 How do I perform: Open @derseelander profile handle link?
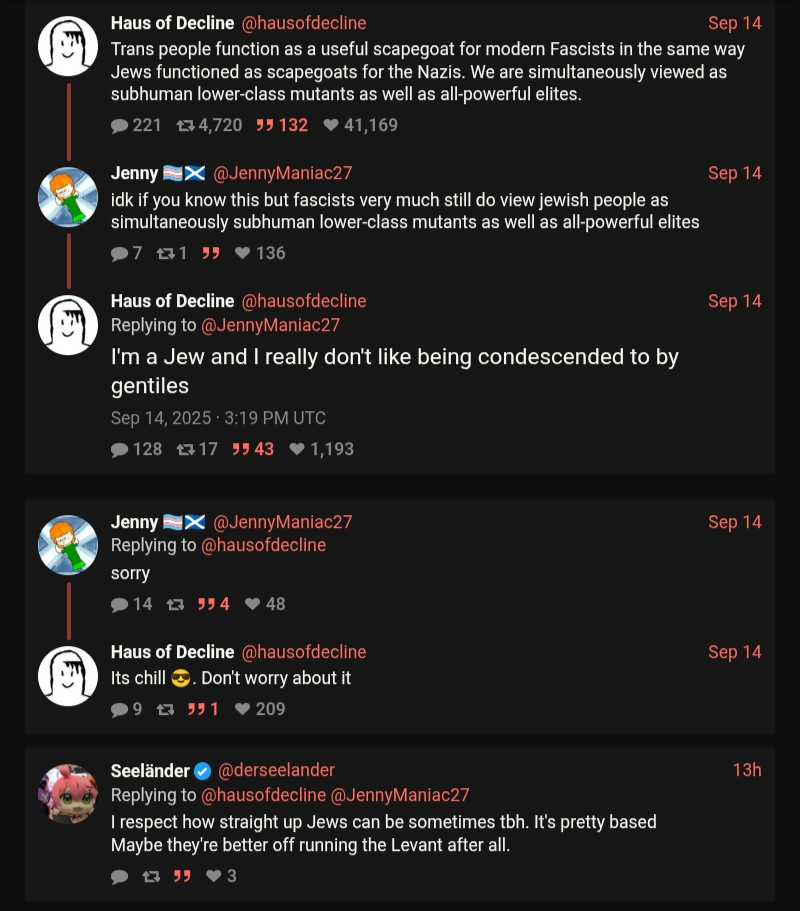[x=276, y=770]
